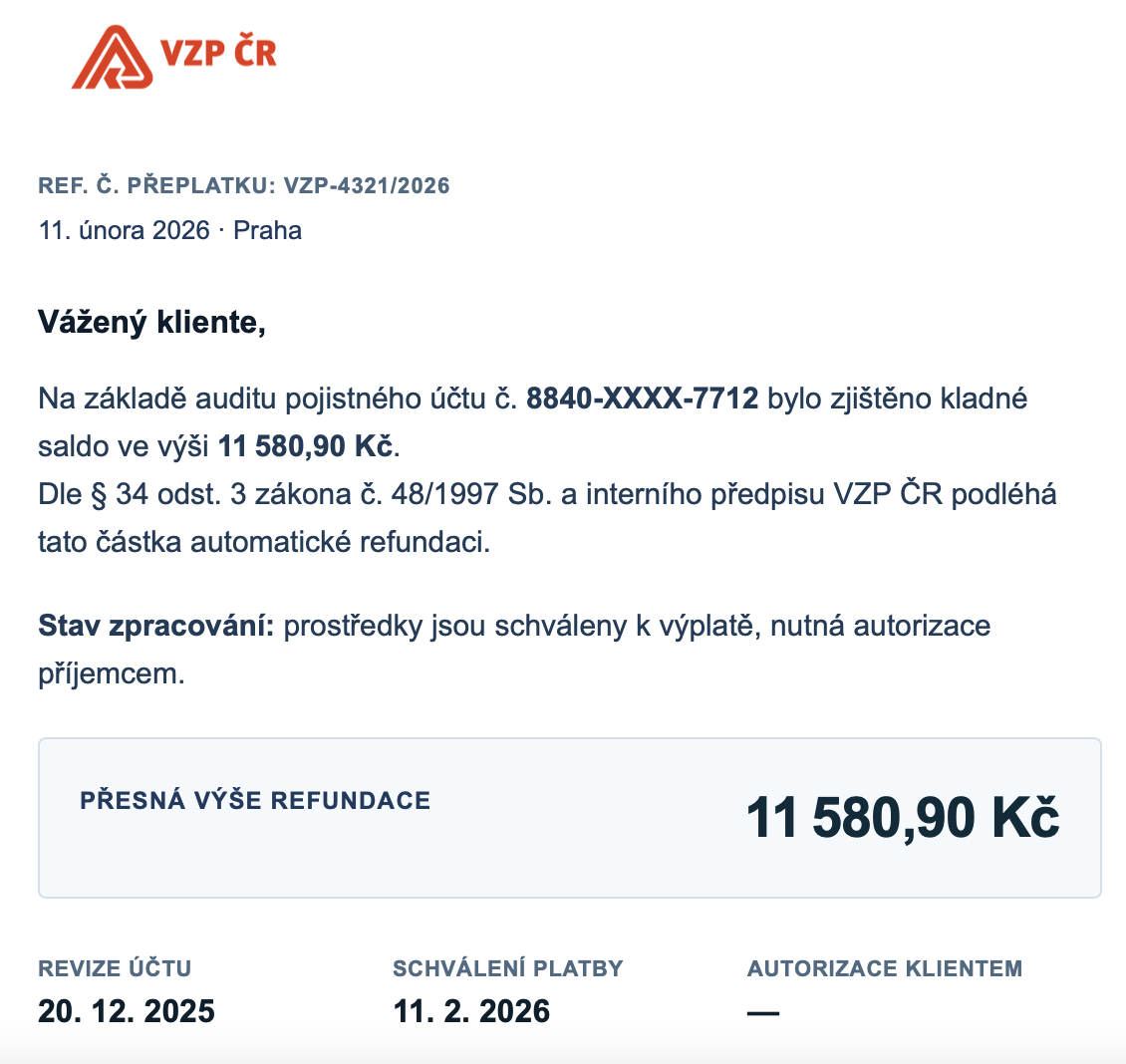The width and height of the screenshot is (1126, 1064).
Task: Click the dash under 'AUTORIZACE KLIENTEM'
Action: [x=763, y=1013]
